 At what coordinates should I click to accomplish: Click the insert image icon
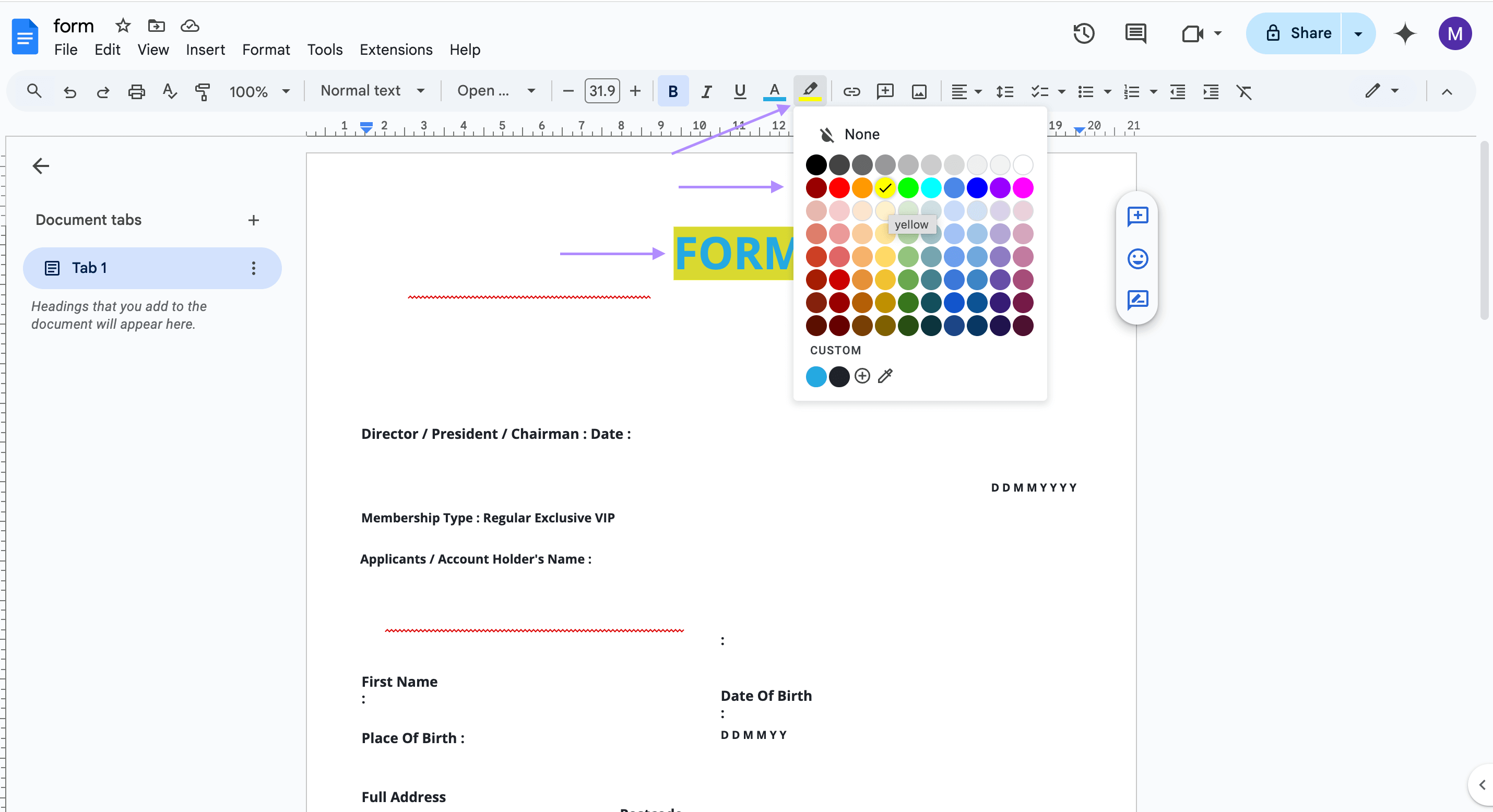point(919,91)
